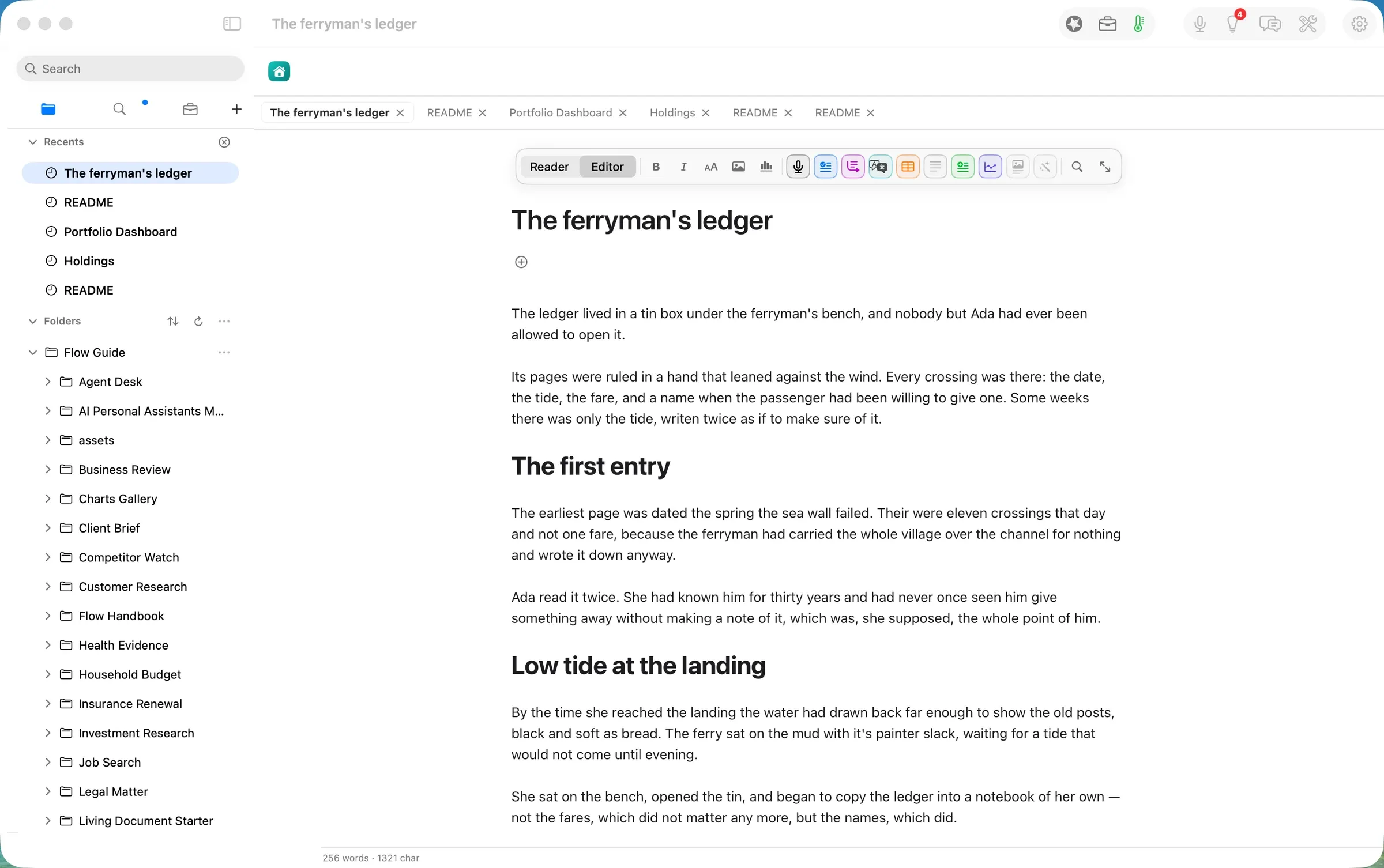Click the green thermometer icon
Screen dimensions: 1384x868
pyautogui.click(x=1139, y=24)
